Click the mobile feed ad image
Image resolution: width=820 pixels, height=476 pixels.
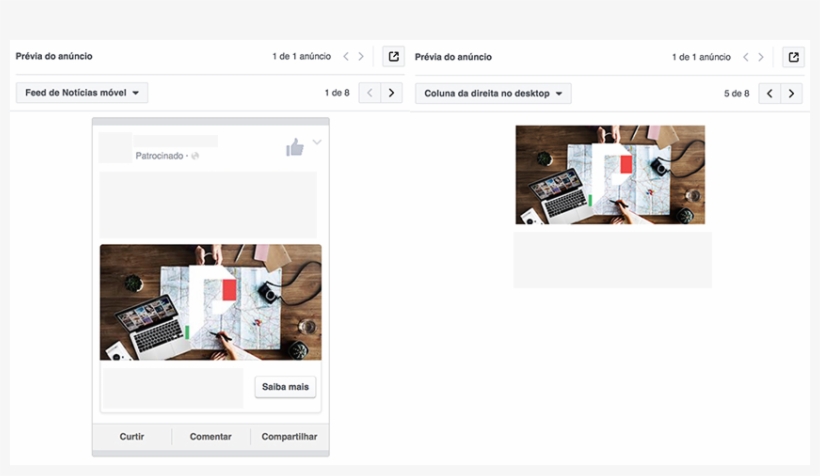point(210,302)
